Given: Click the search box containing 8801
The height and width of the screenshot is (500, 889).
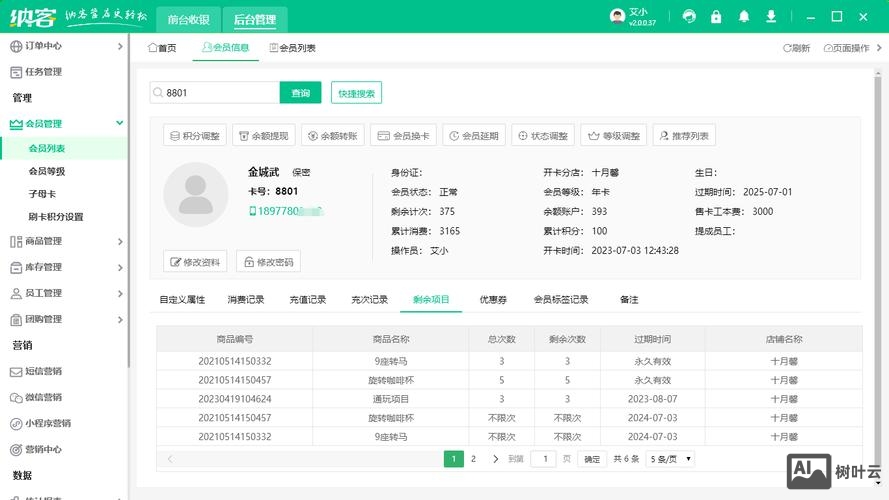Looking at the screenshot, I should point(215,93).
